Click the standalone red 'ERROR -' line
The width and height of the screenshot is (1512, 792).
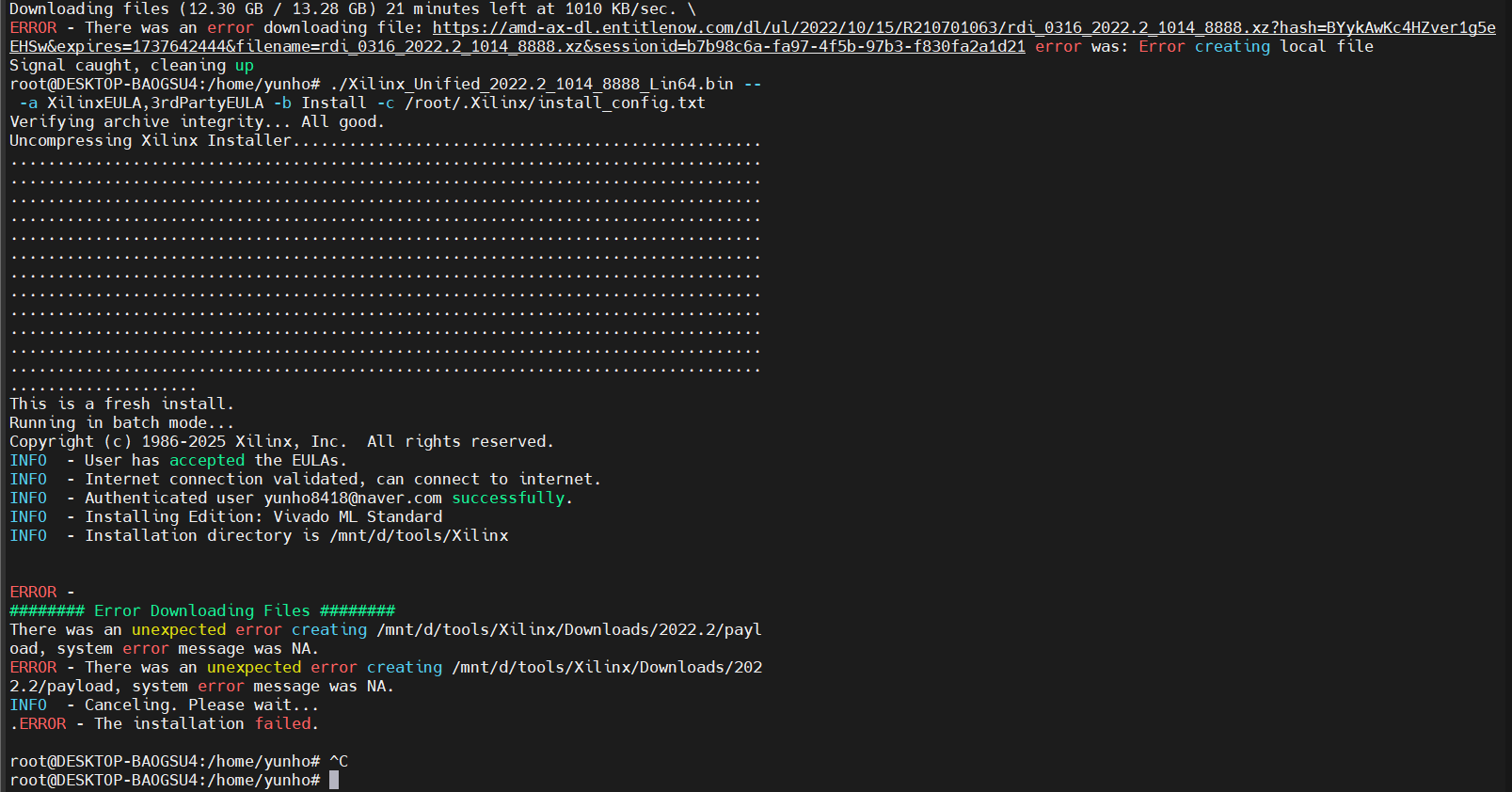[x=42, y=592]
